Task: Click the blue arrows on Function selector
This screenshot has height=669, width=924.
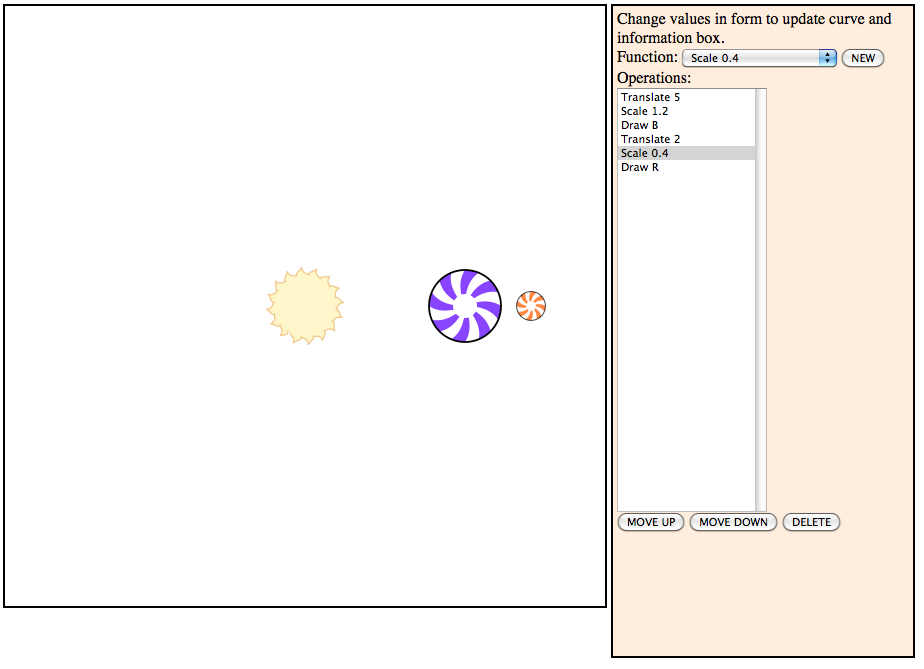Action: [x=827, y=58]
